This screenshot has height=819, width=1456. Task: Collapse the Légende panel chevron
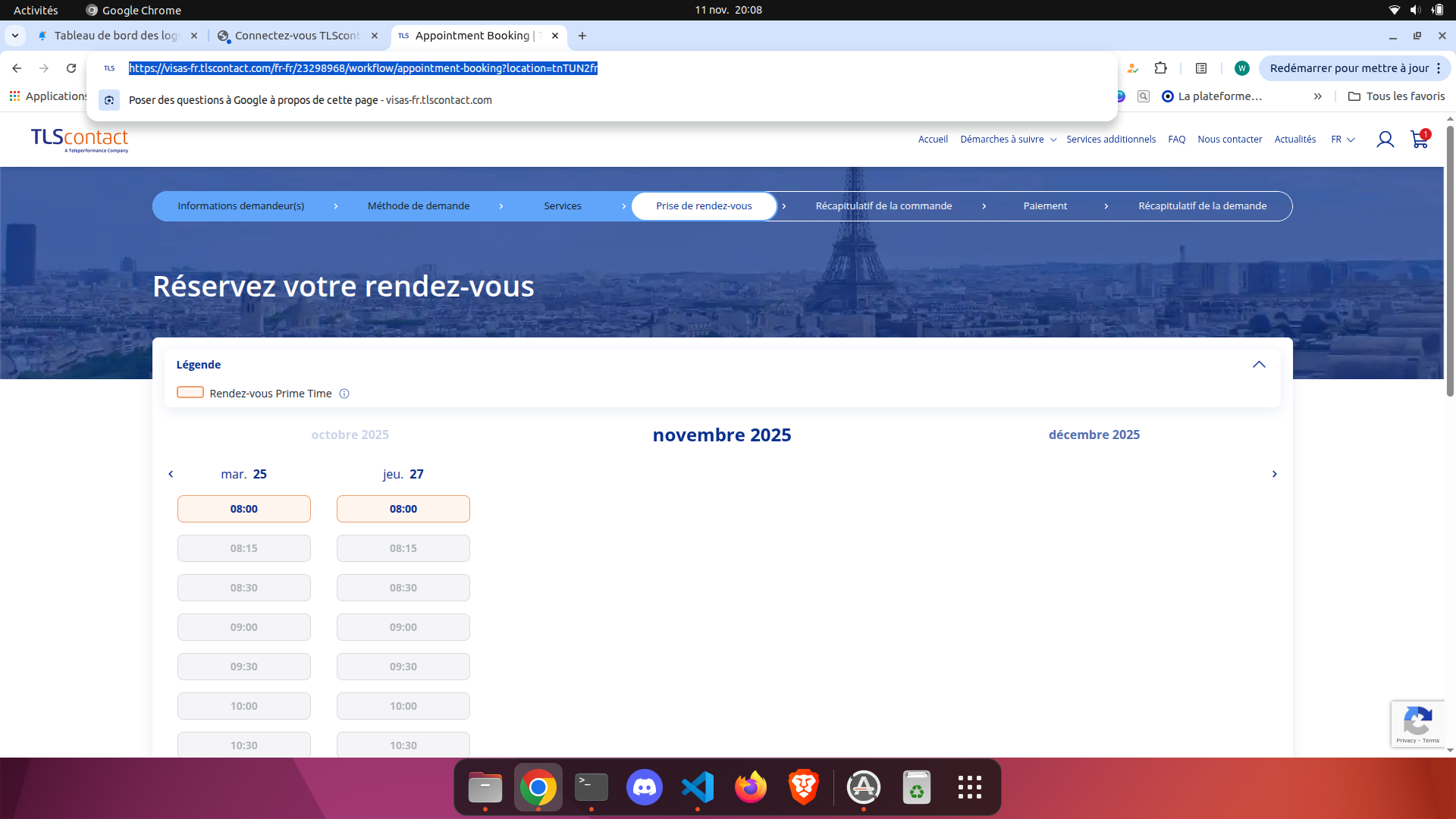1259,365
